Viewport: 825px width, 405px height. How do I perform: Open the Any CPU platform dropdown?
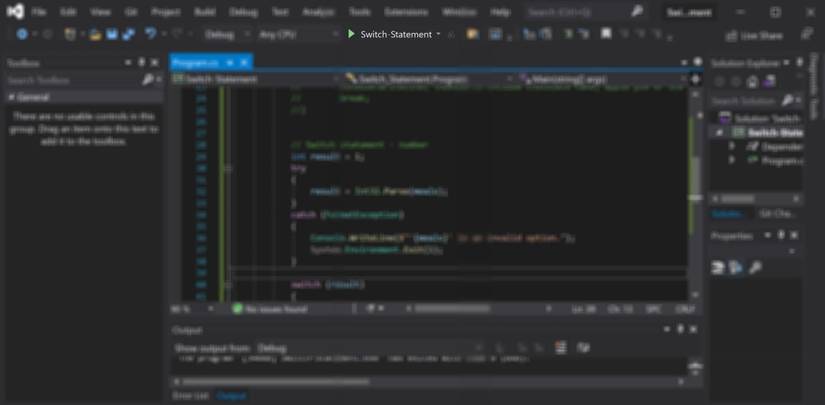pyautogui.click(x=296, y=34)
